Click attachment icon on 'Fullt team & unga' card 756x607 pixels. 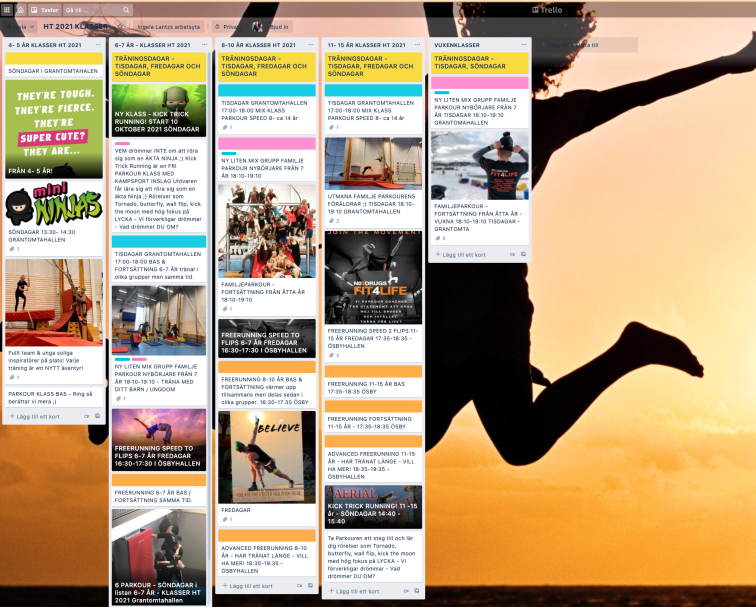tap(14, 377)
